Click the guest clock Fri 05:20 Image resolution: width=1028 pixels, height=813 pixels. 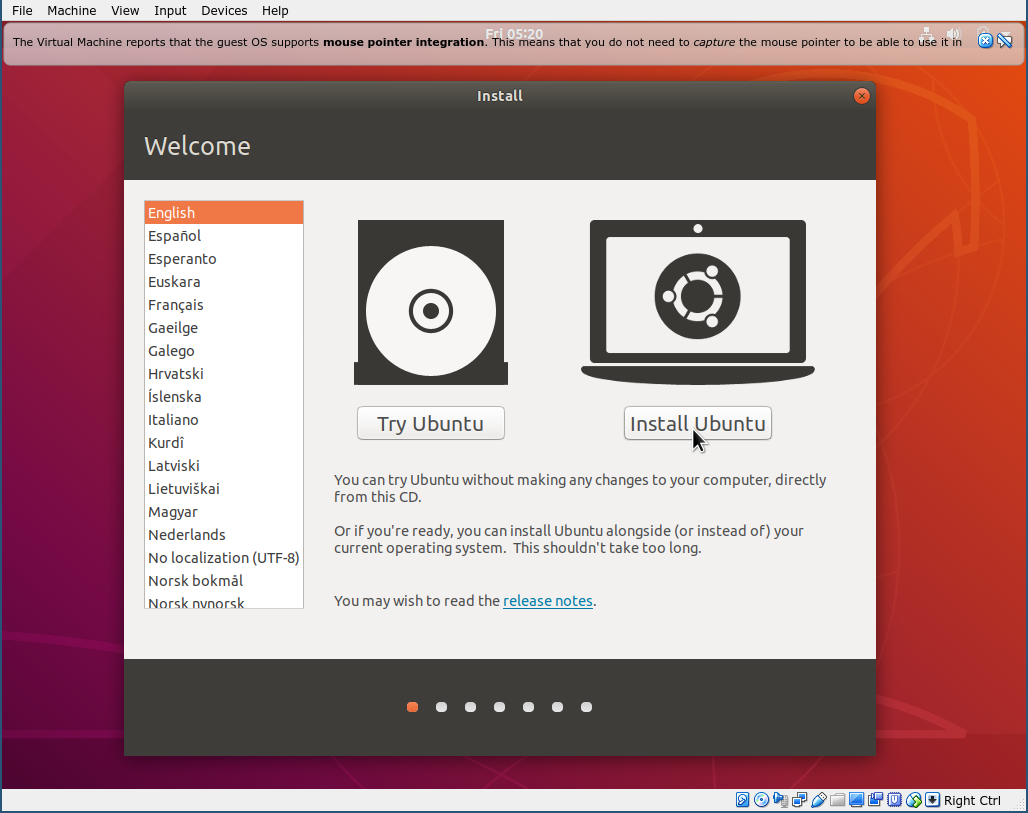tap(514, 33)
